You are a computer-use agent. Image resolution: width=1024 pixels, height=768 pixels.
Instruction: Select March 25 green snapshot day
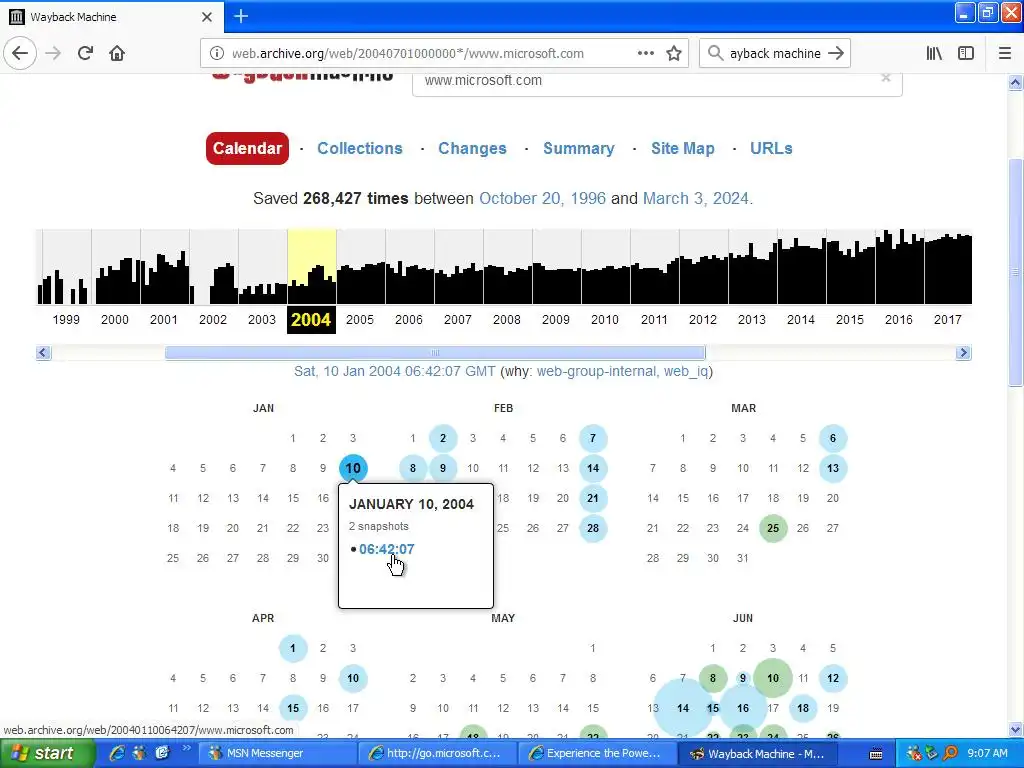(x=773, y=528)
